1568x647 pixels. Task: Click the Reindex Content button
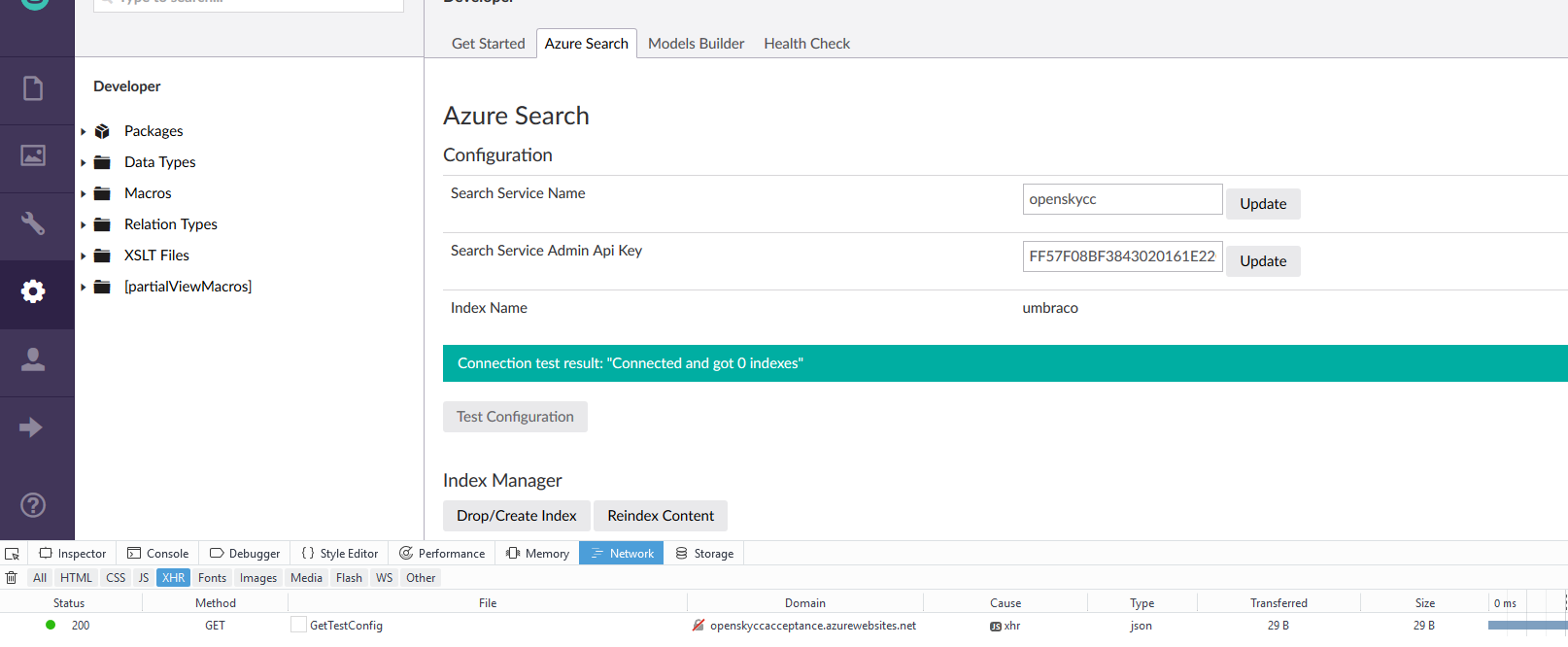pos(661,516)
